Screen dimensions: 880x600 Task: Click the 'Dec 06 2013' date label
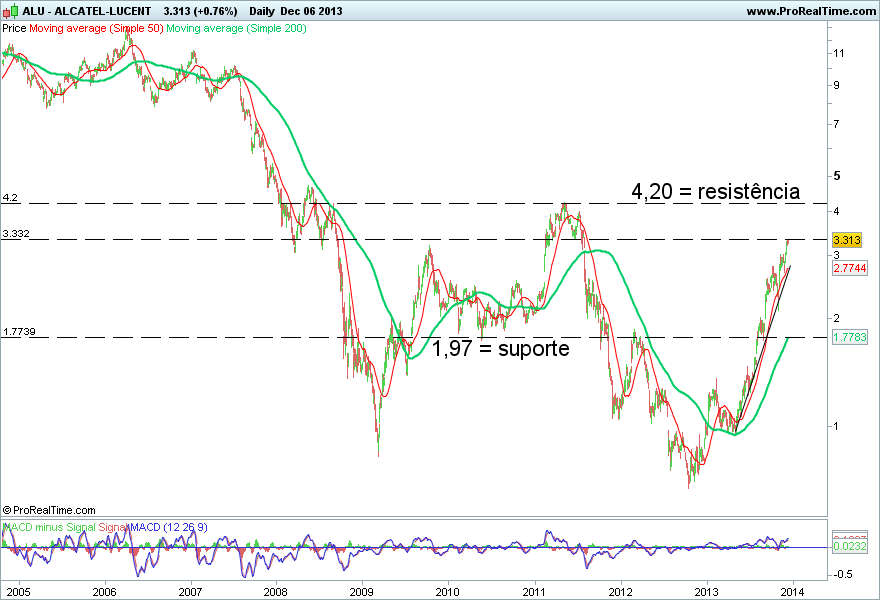tap(311, 11)
